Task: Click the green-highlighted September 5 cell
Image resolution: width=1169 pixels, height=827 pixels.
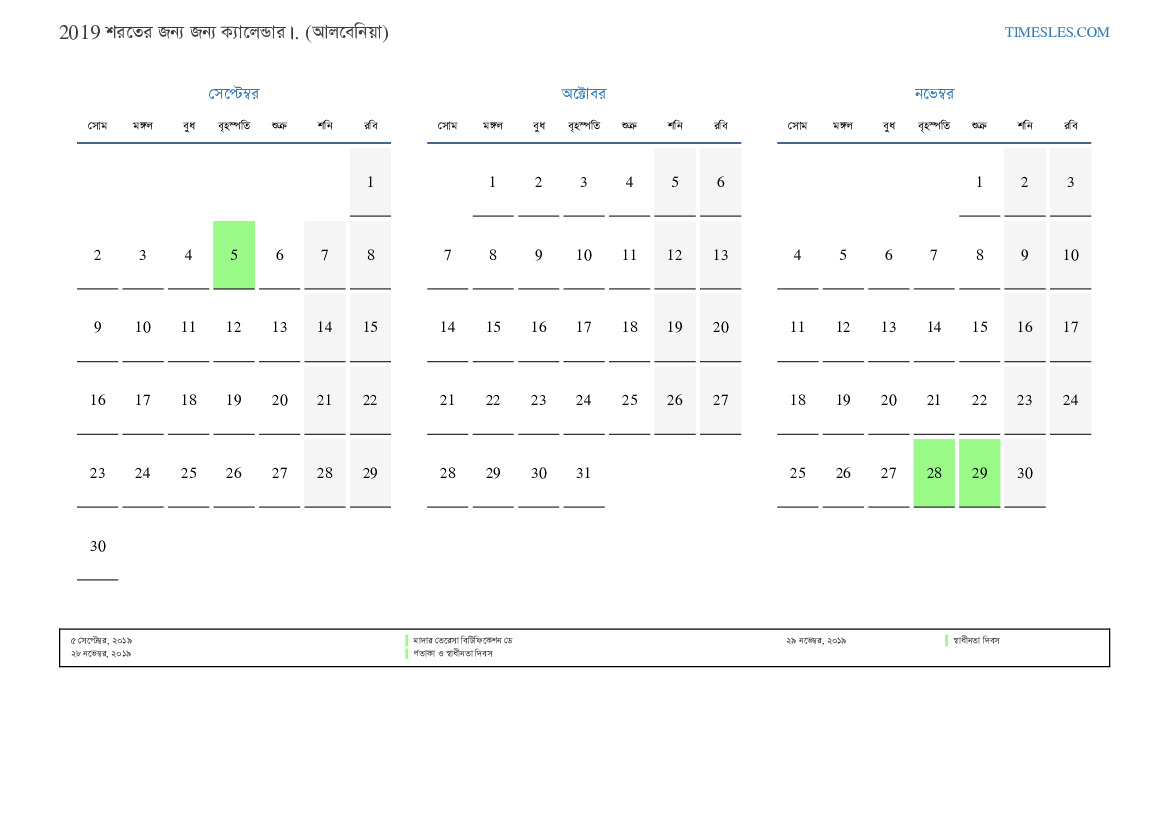Action: tap(234, 255)
